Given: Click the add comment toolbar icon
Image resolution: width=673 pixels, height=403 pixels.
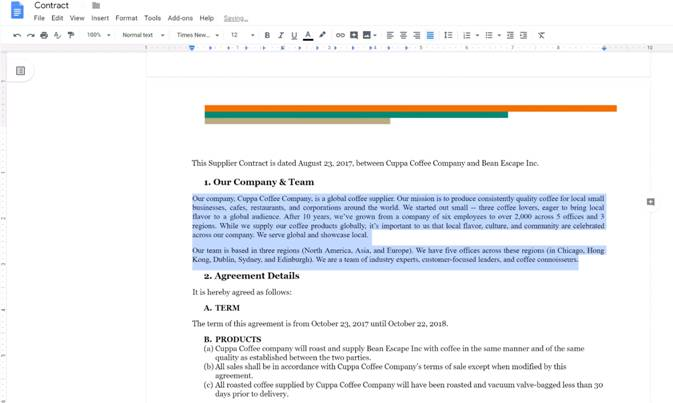Looking at the screenshot, I should point(354,35).
